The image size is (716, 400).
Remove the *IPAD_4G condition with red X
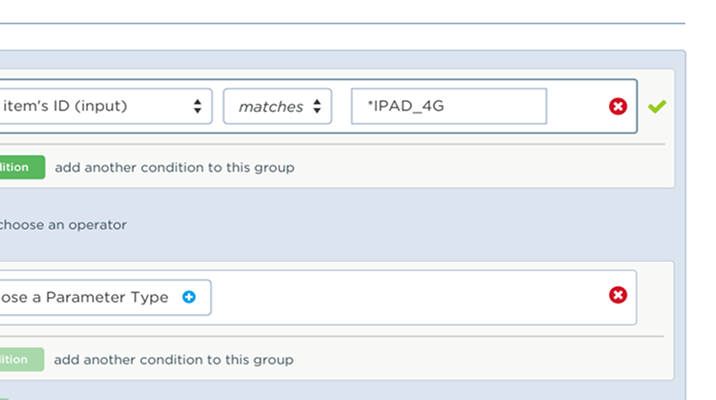(618, 106)
